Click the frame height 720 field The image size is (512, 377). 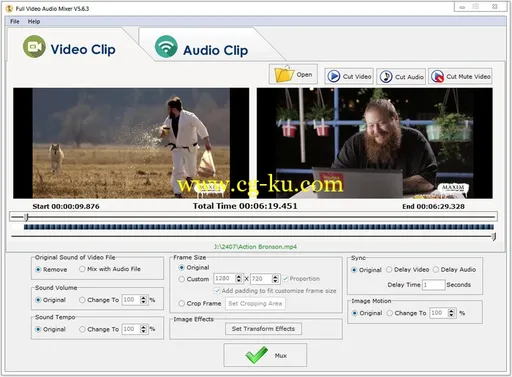(261, 278)
